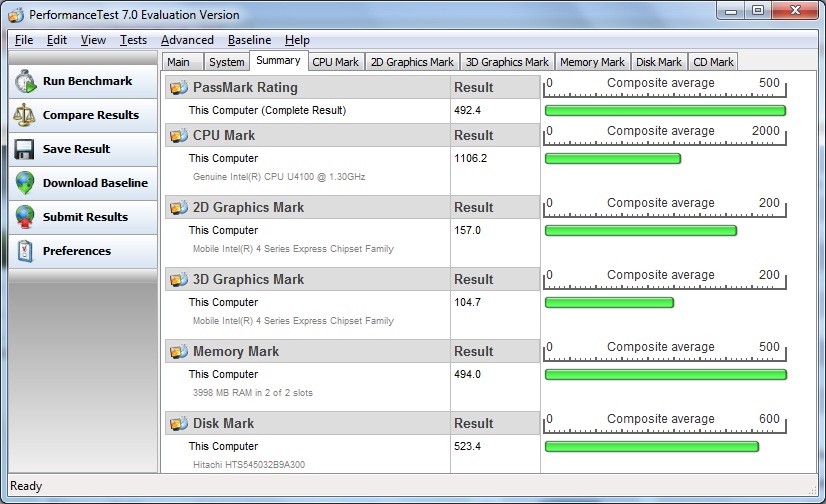Click the 3998 MB RAM slots description

(x=252, y=393)
